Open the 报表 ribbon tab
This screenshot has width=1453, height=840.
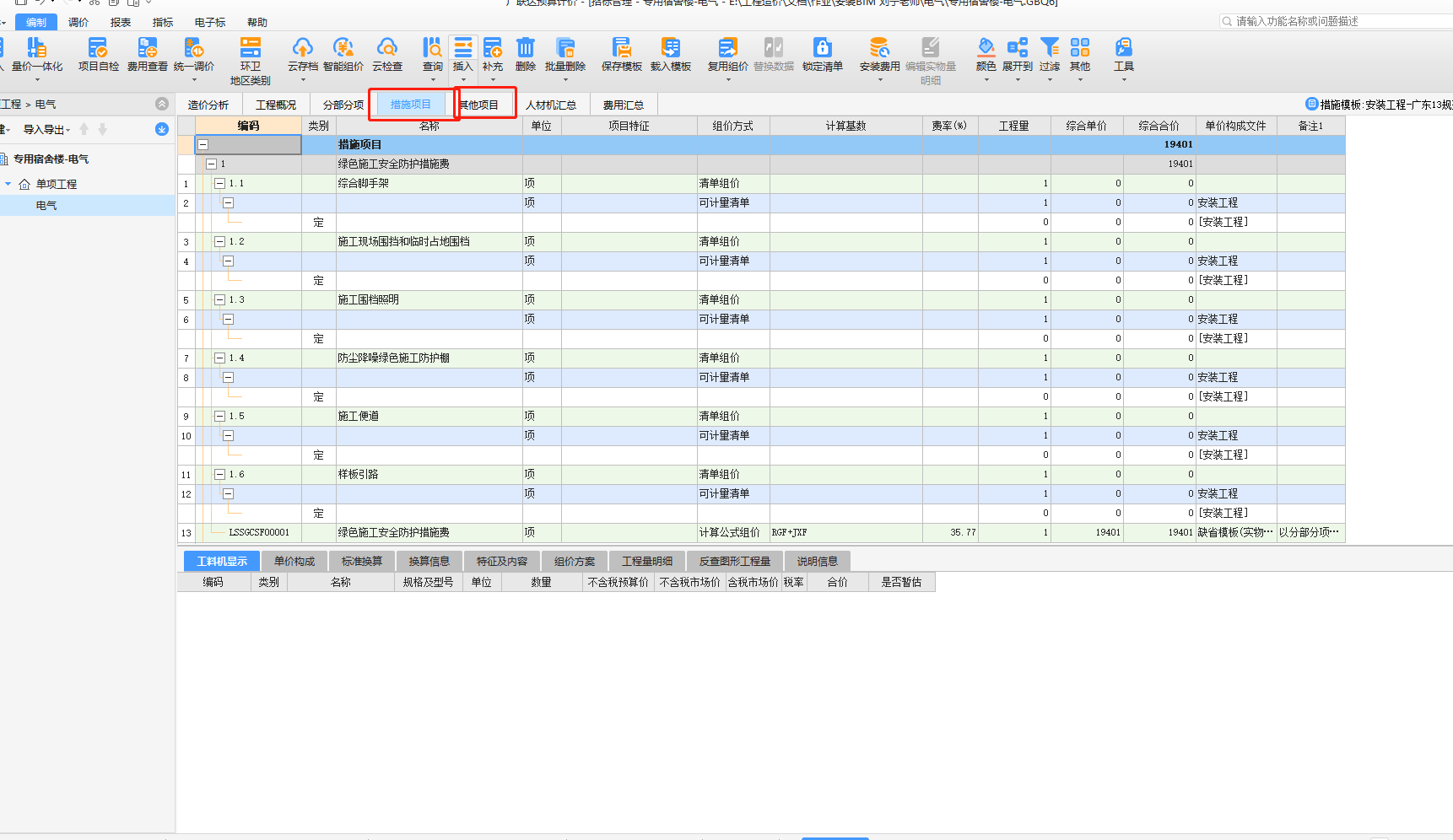click(121, 22)
